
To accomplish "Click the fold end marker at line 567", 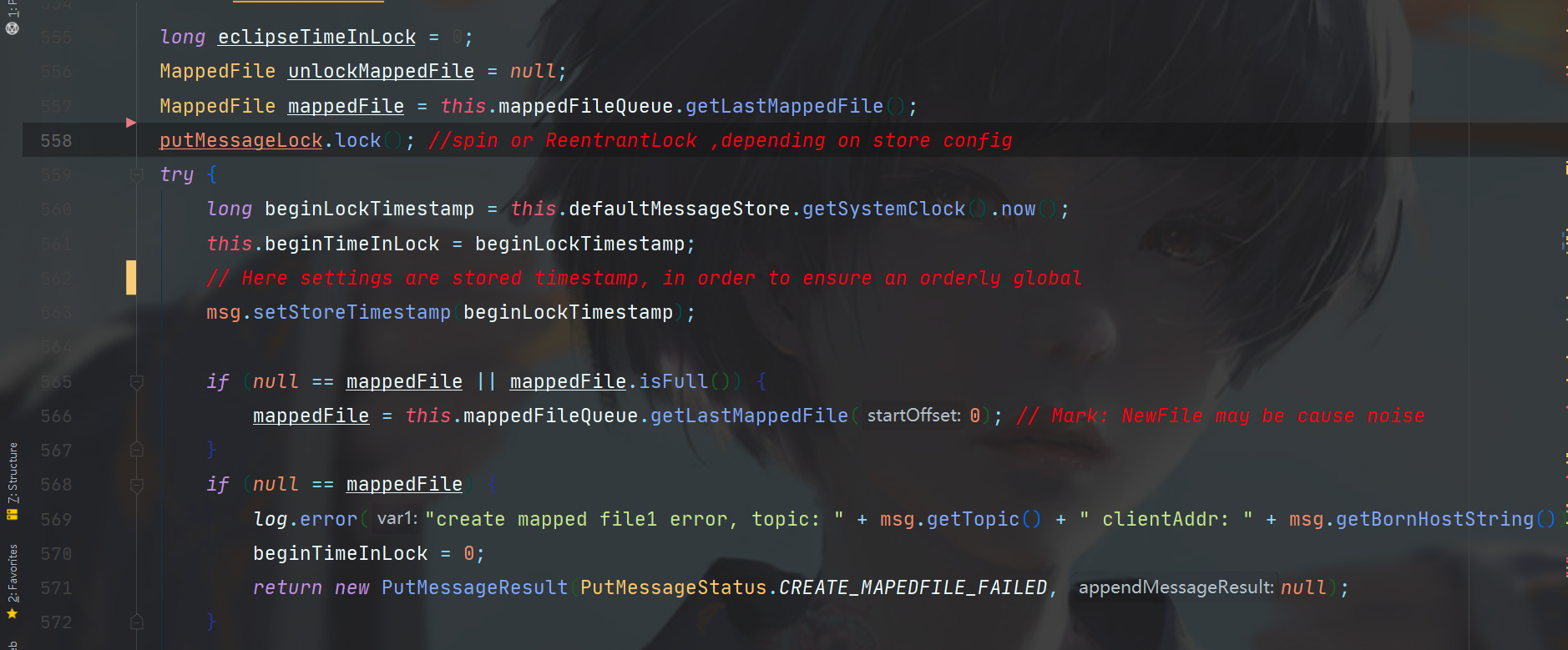I will 137,451.
